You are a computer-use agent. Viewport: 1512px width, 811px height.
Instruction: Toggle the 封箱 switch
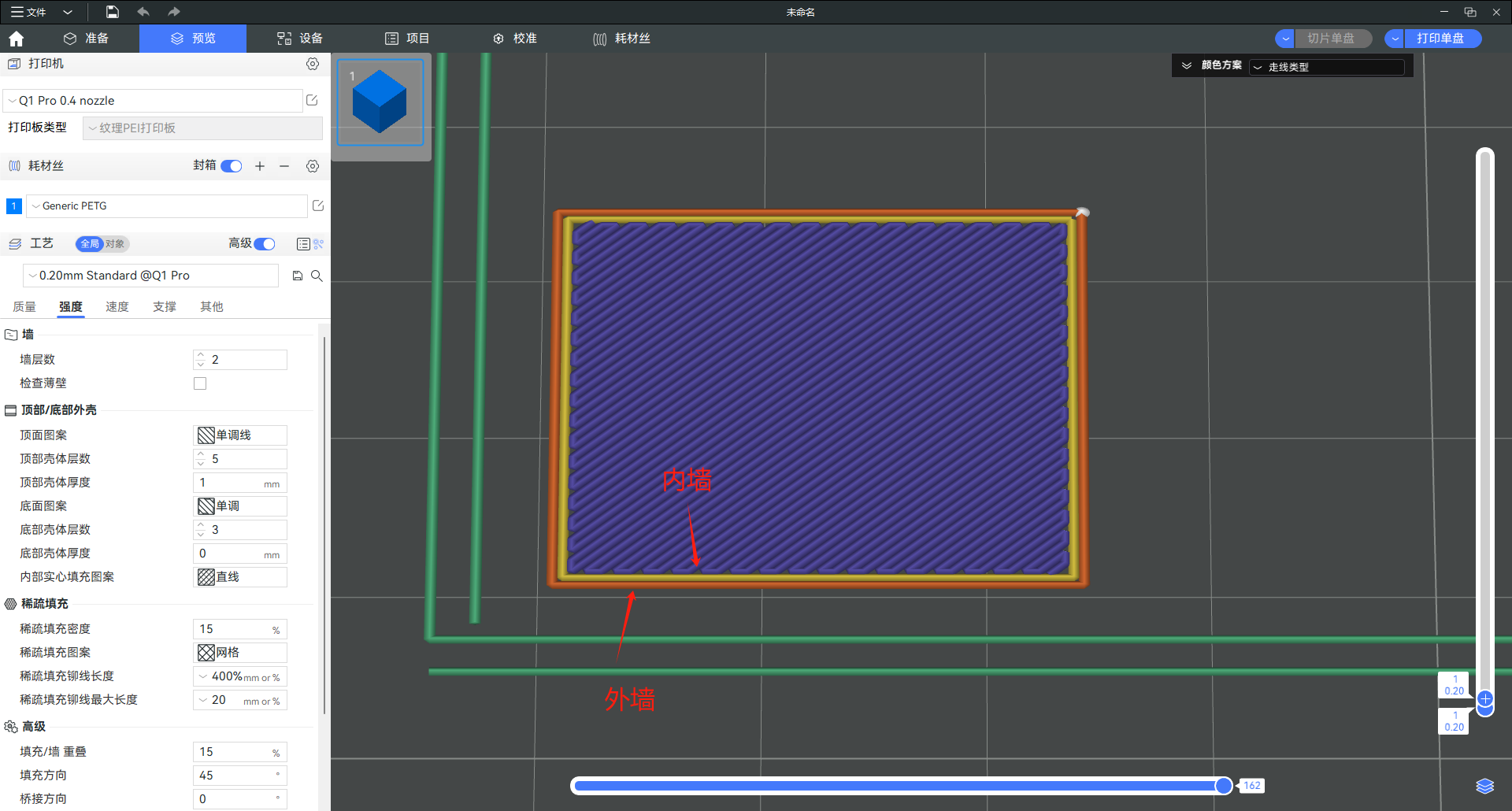(x=232, y=166)
